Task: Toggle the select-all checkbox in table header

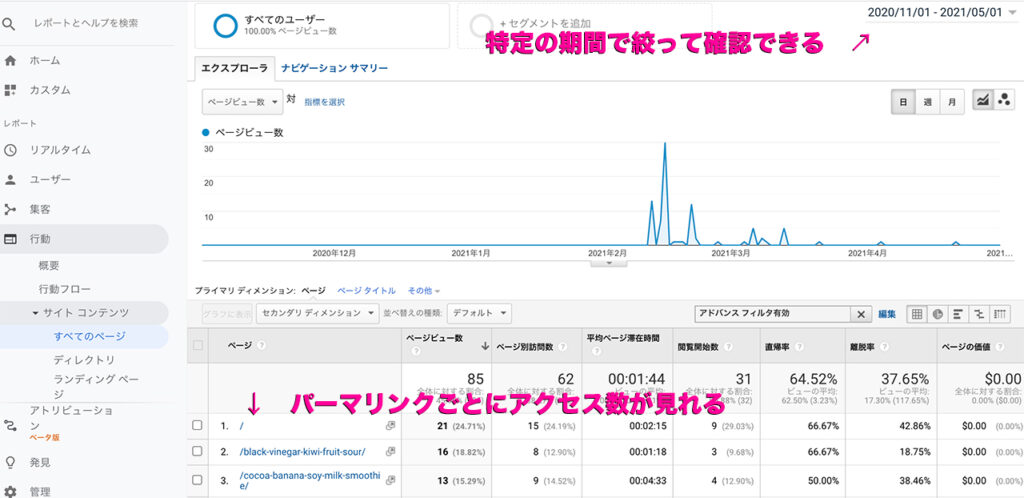Action: point(198,345)
